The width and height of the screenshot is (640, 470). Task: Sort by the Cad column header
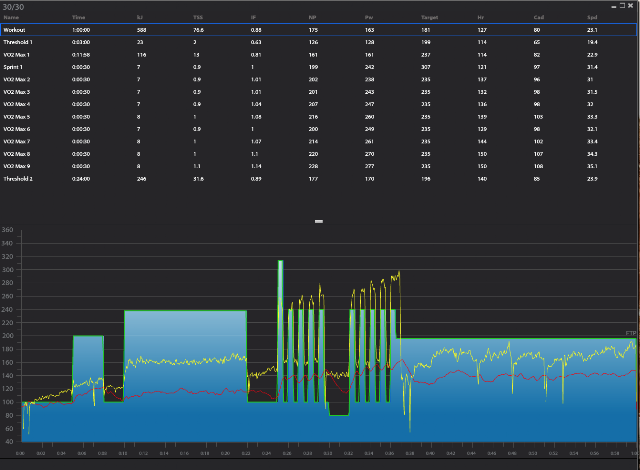(x=539, y=18)
